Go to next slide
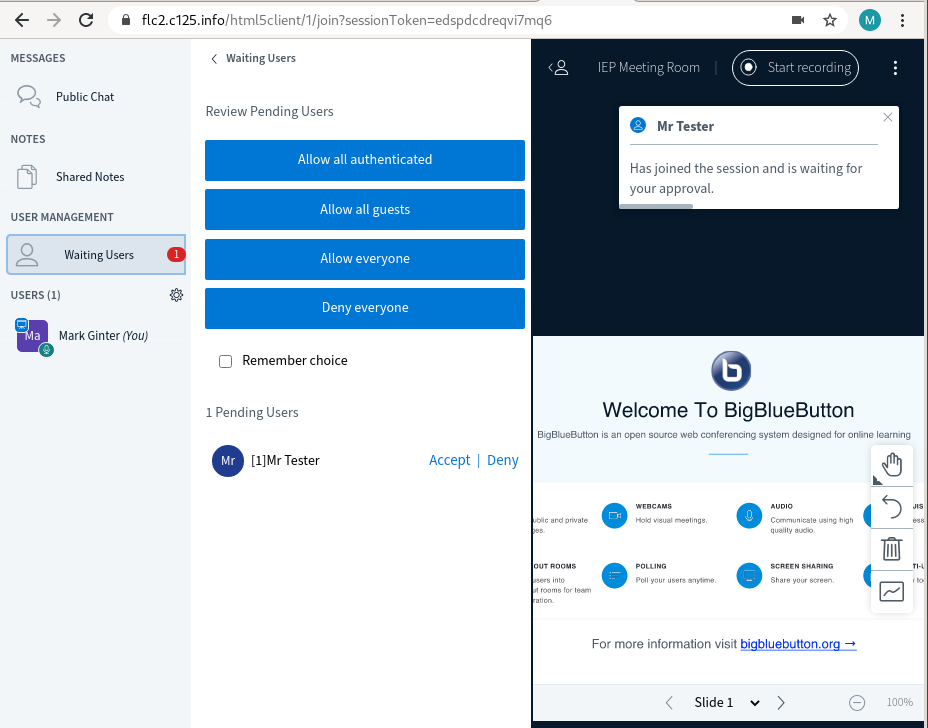This screenshot has height=728, width=928. point(781,703)
